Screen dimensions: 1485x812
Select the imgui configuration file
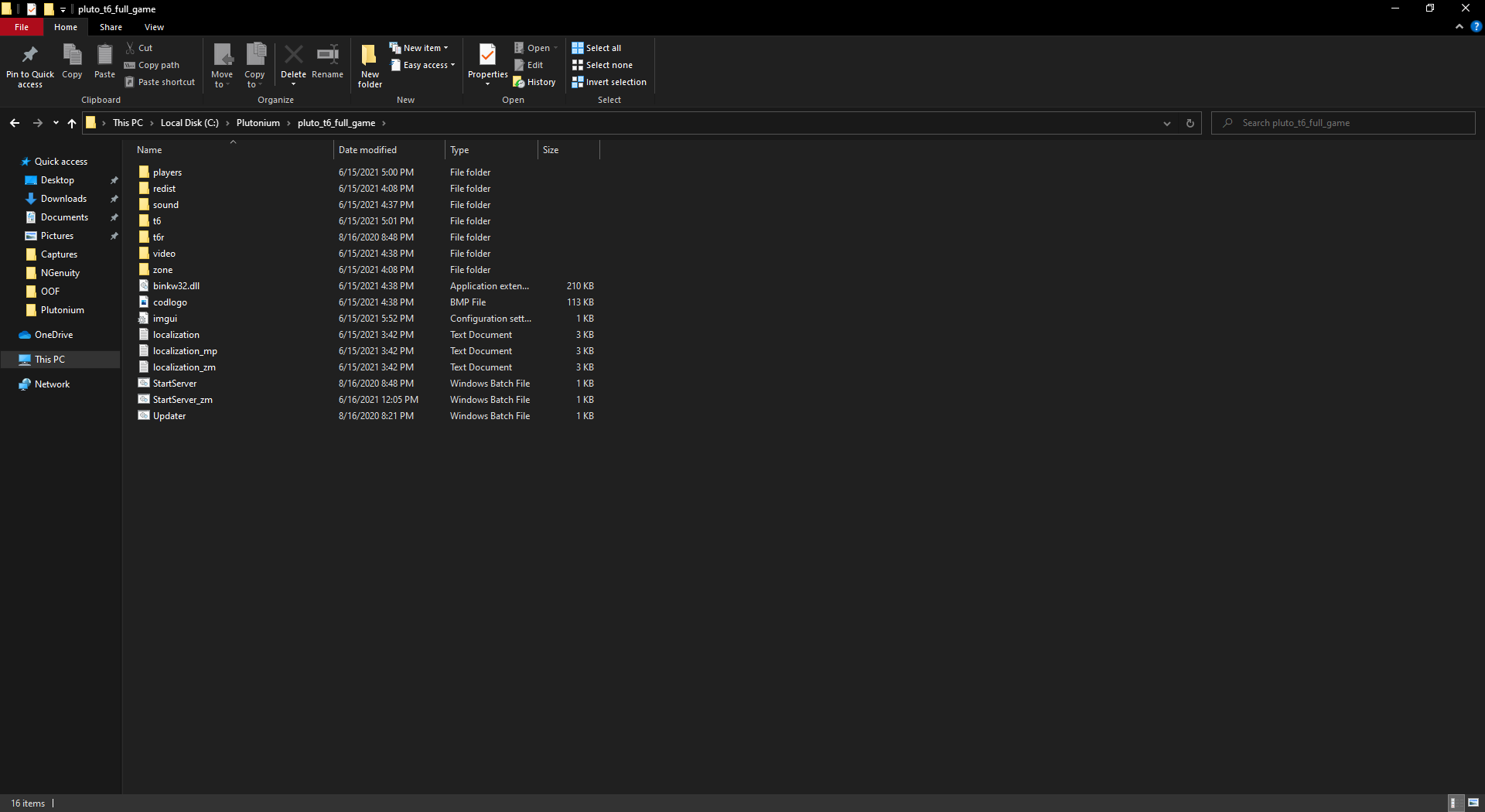[x=165, y=319]
